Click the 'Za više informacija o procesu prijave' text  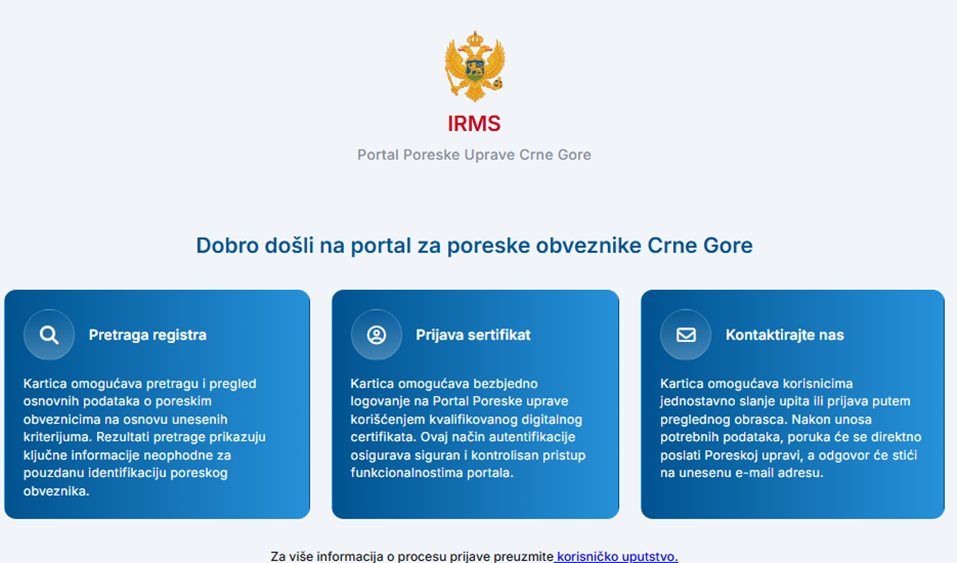(x=411, y=556)
